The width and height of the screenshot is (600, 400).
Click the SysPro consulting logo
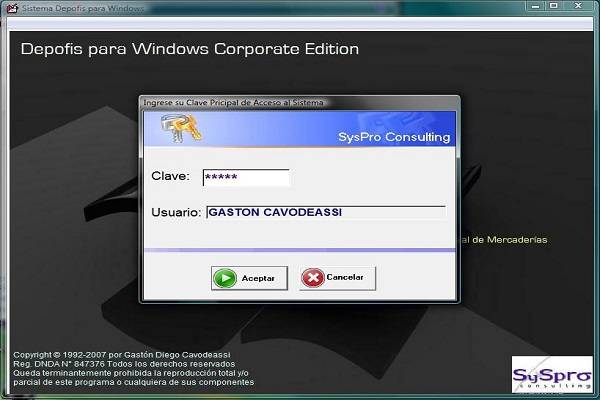(552, 374)
